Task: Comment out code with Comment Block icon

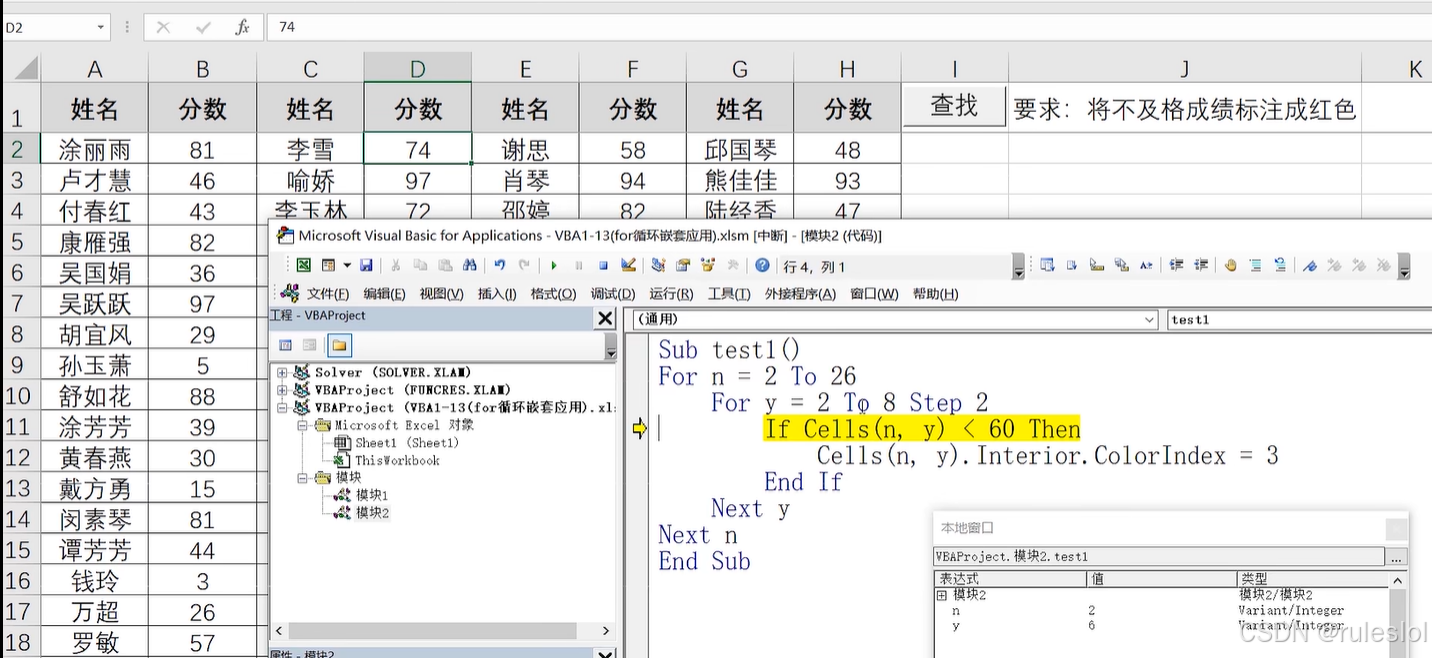Action: click(1255, 265)
